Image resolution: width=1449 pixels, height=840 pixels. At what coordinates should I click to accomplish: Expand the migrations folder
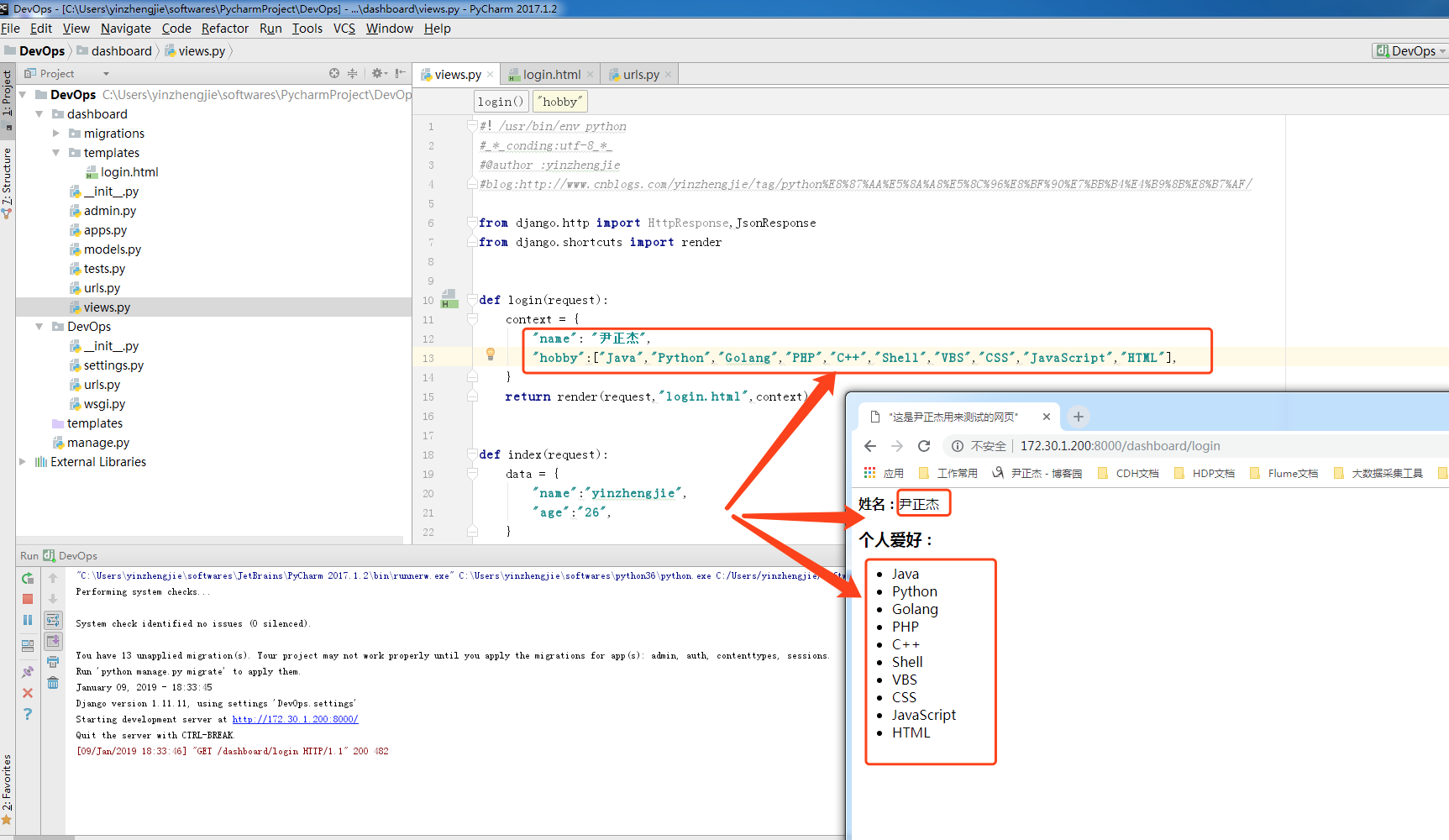[56, 134]
